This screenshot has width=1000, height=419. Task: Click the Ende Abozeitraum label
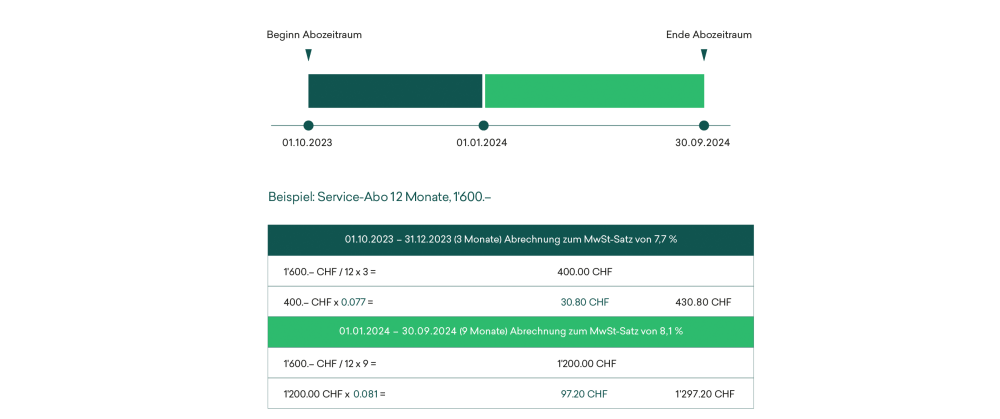pos(709,34)
